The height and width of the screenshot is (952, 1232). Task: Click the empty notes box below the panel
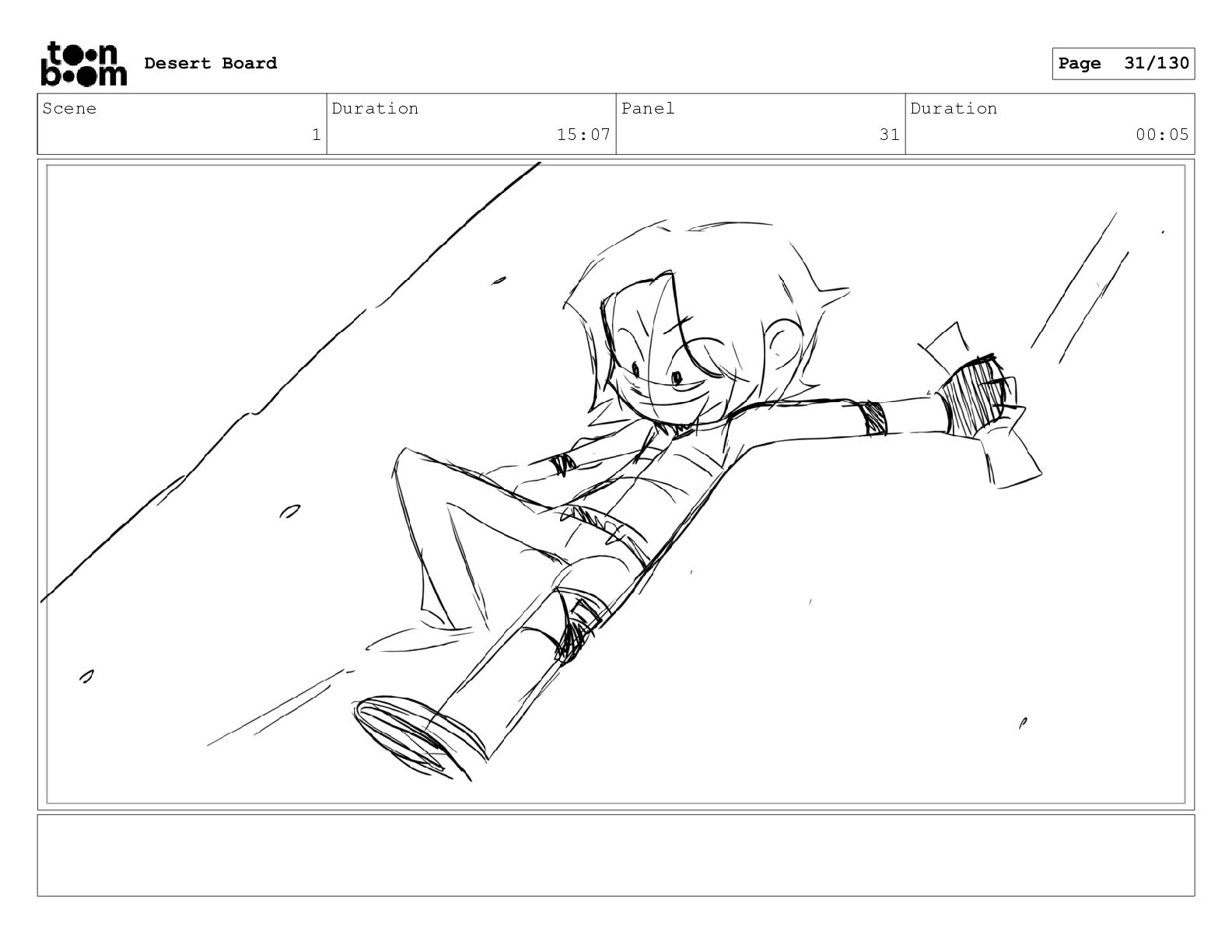point(616,855)
